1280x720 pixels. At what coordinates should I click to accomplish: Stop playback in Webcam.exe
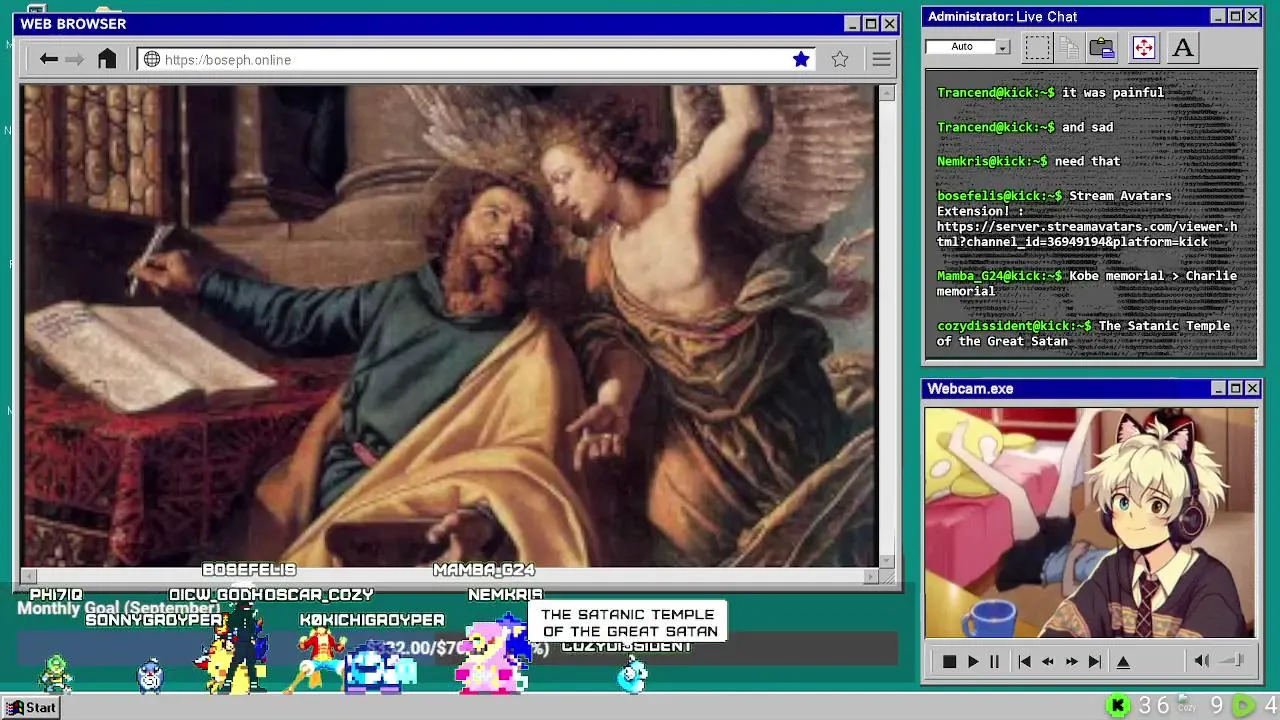(949, 661)
